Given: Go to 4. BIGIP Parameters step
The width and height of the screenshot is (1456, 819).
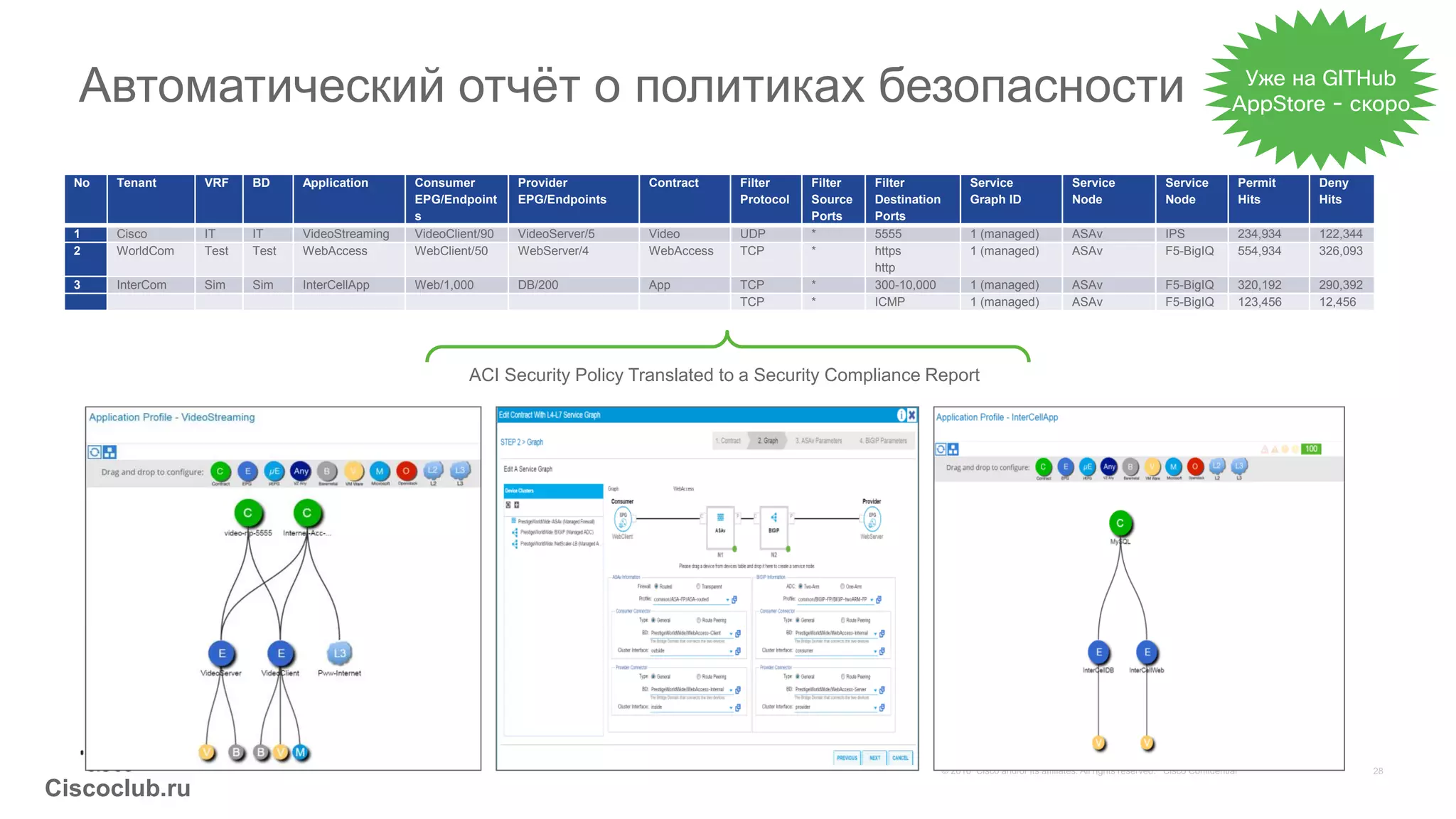Looking at the screenshot, I should point(882,441).
